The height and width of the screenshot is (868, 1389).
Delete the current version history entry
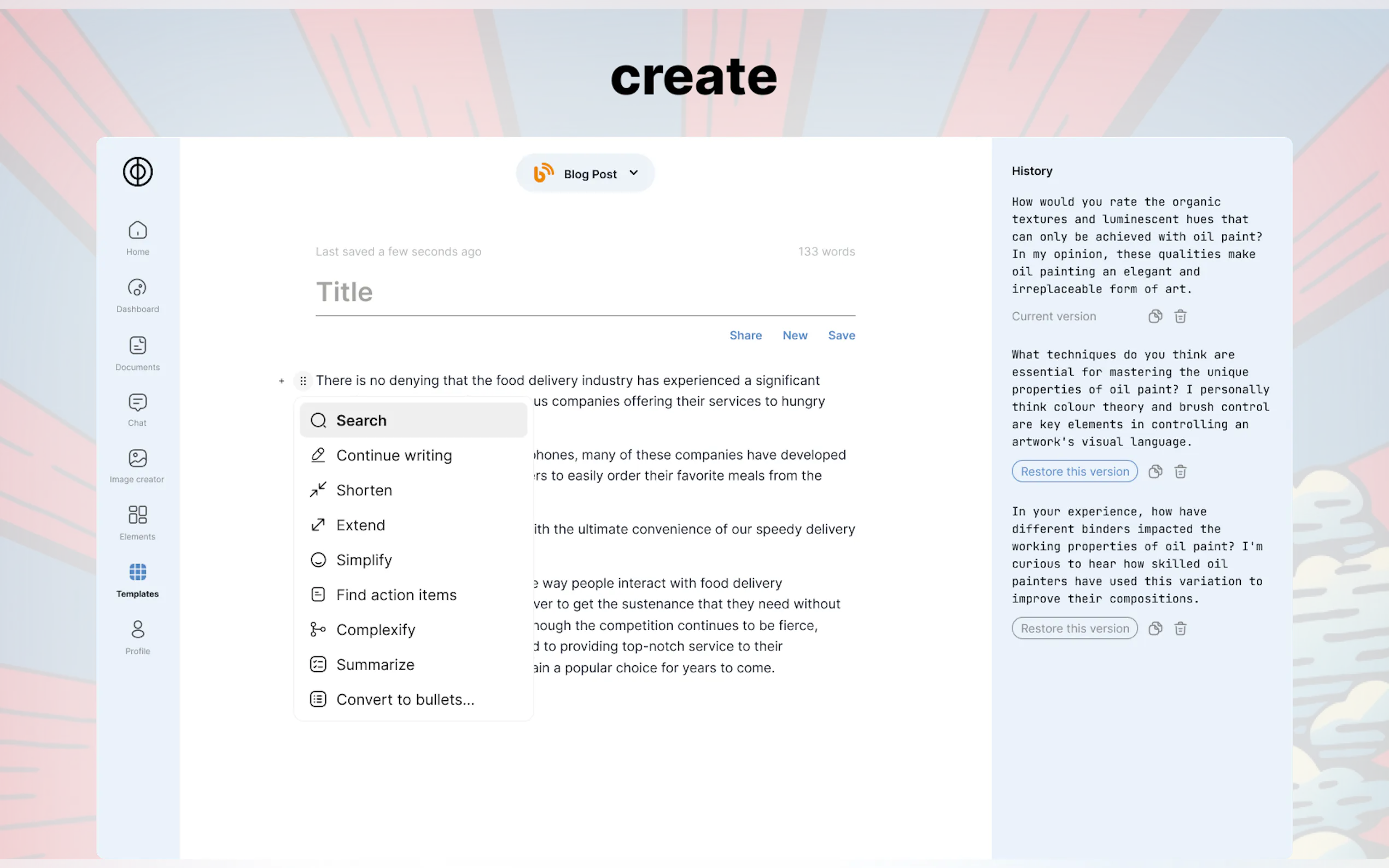tap(1180, 316)
